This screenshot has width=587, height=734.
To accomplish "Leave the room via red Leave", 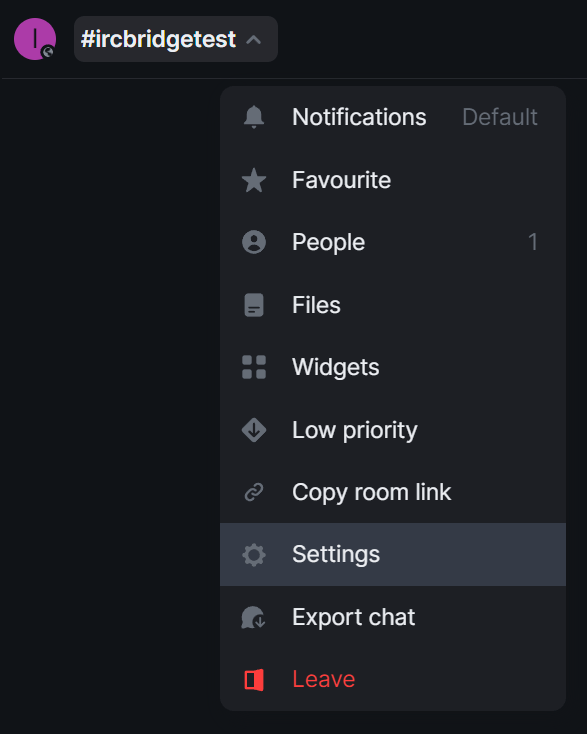I will pos(393,680).
